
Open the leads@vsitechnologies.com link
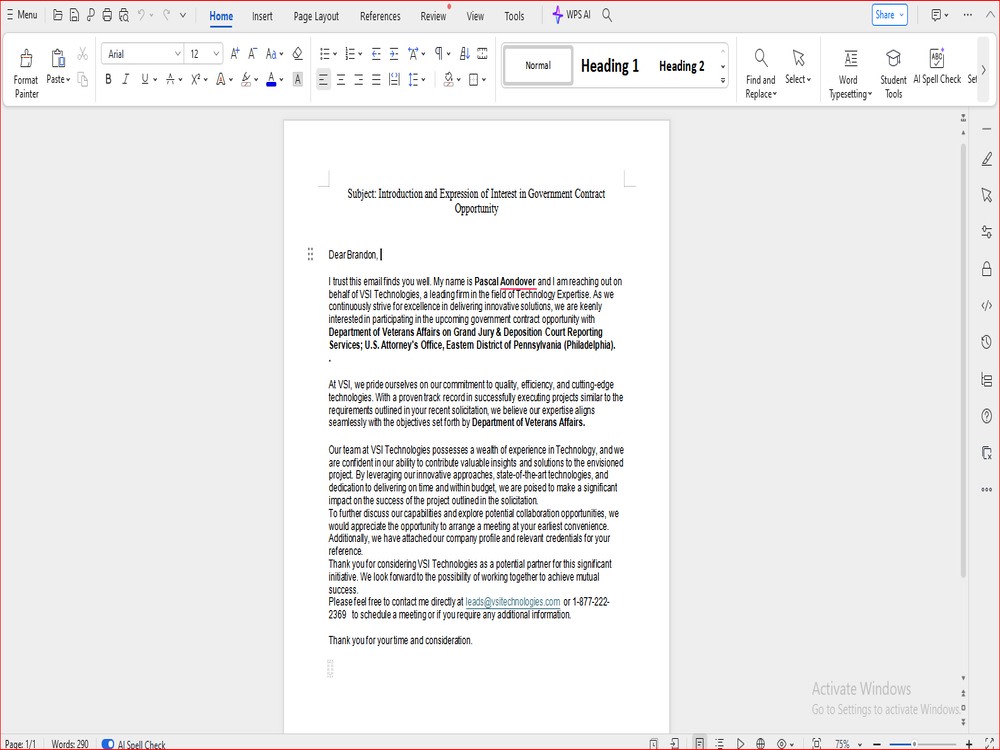tap(513, 601)
